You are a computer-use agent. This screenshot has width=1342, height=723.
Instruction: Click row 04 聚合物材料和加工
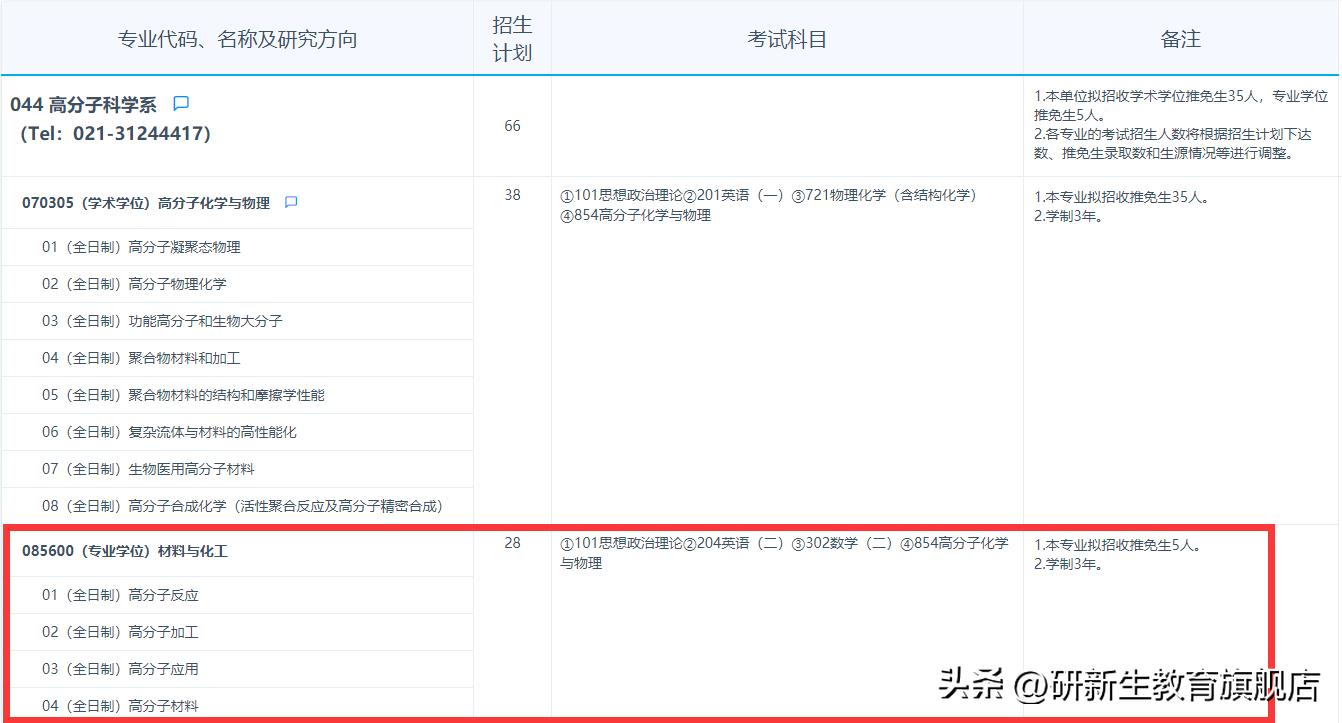pos(144,358)
